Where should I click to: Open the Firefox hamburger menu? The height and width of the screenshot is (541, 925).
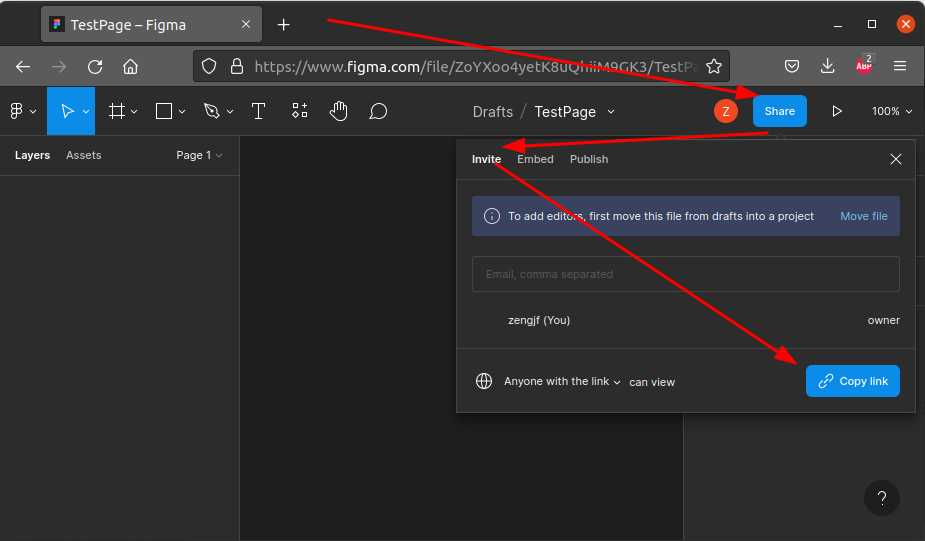(900, 66)
